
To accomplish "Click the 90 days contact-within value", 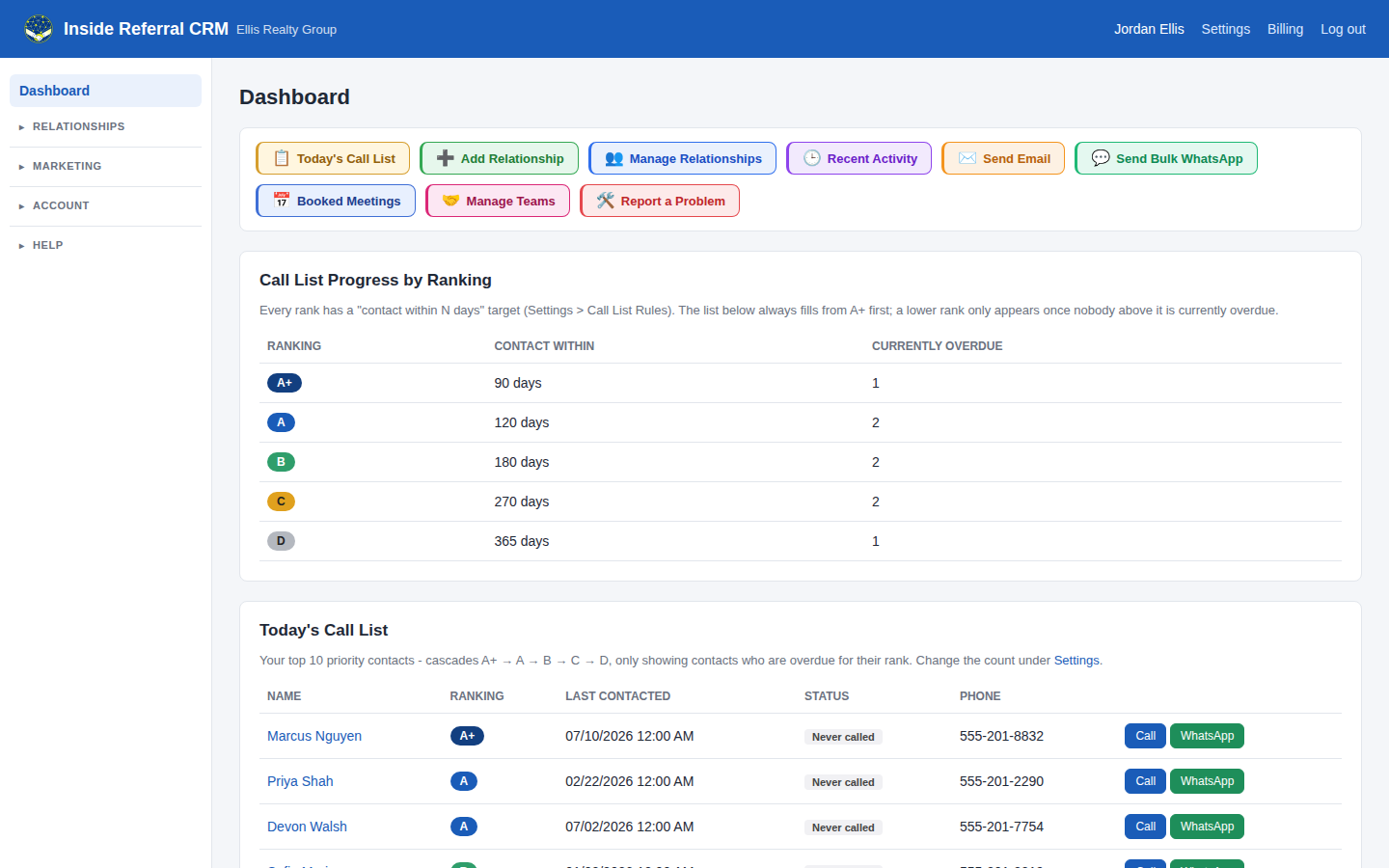I will [x=518, y=383].
